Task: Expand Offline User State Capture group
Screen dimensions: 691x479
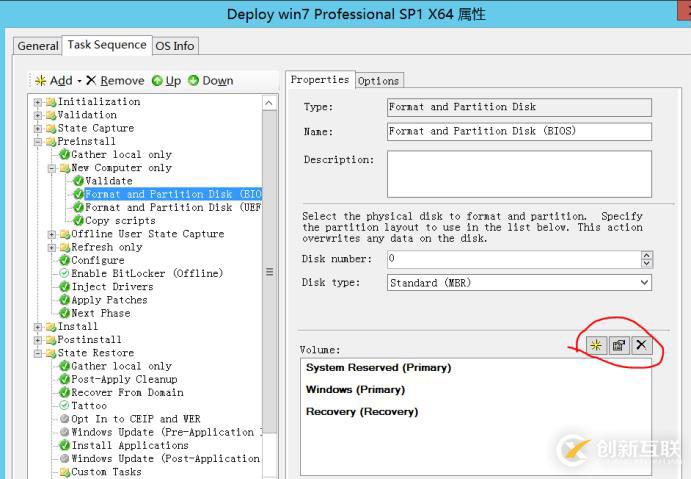Action: coord(52,234)
